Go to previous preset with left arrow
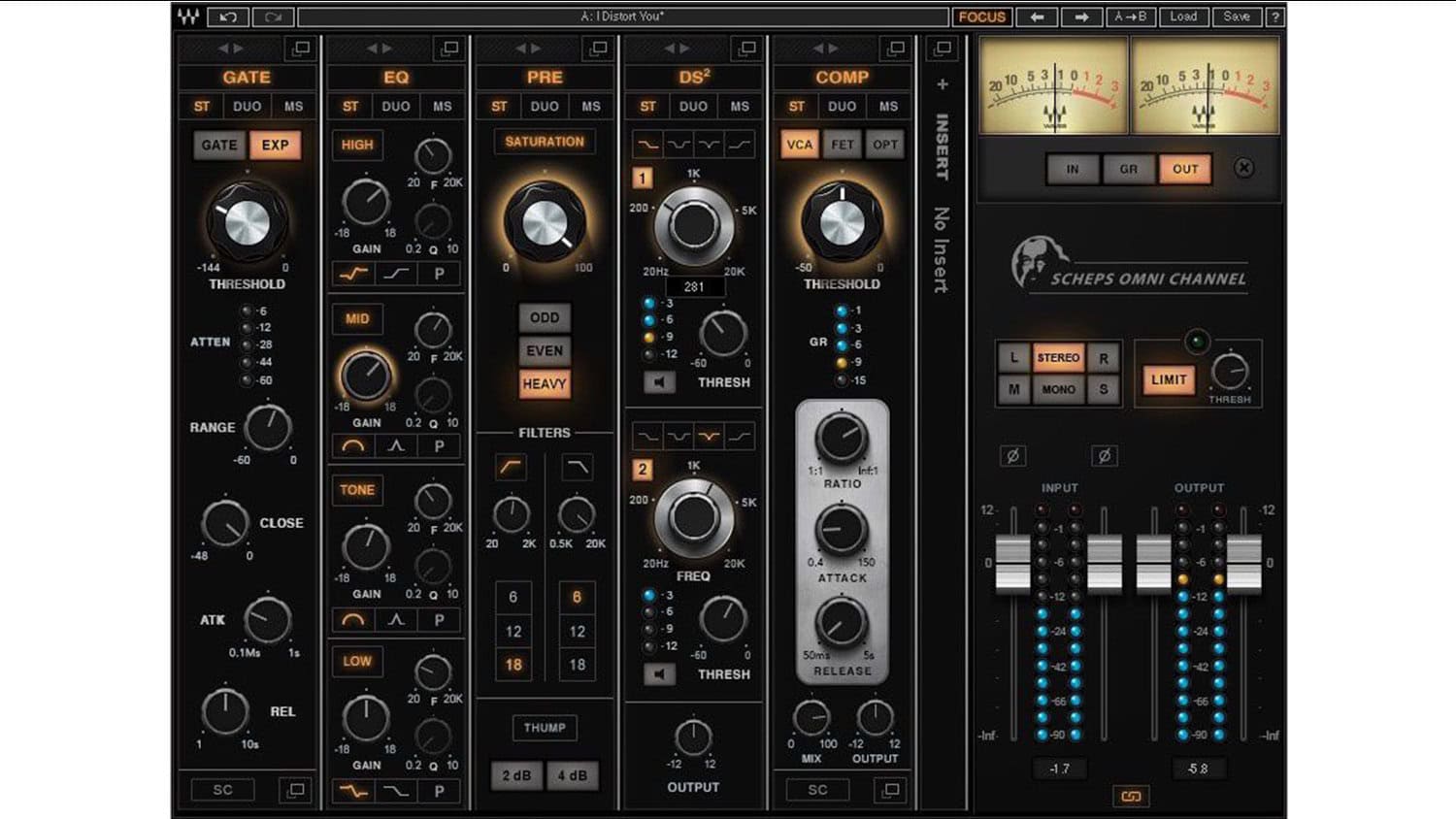 1037,16
